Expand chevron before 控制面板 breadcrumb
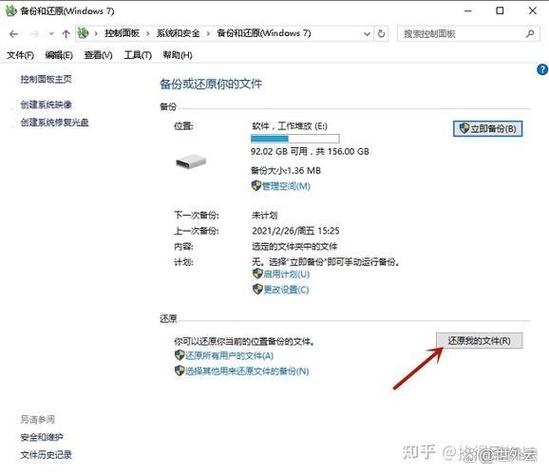The width and height of the screenshot is (549, 475). [96, 34]
